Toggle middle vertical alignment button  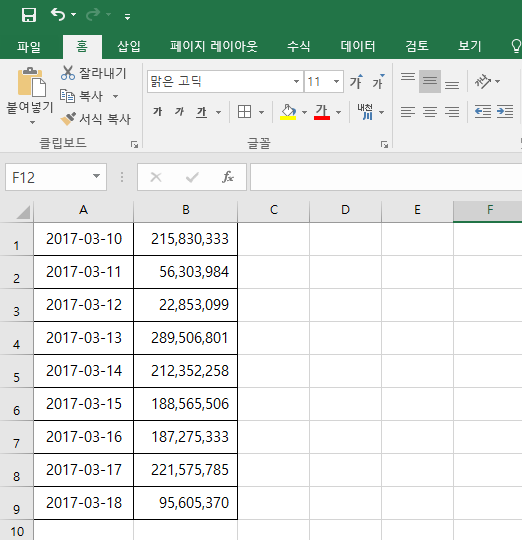430,82
